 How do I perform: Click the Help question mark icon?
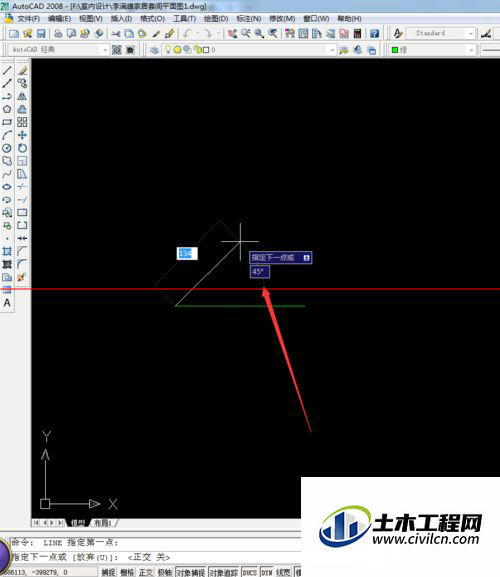point(375,34)
